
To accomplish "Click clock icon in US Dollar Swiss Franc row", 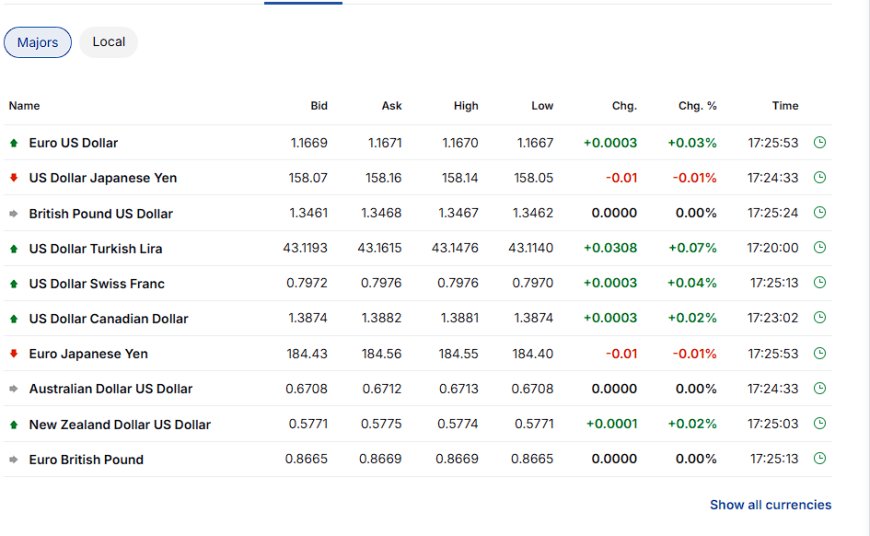I will 820,282.
